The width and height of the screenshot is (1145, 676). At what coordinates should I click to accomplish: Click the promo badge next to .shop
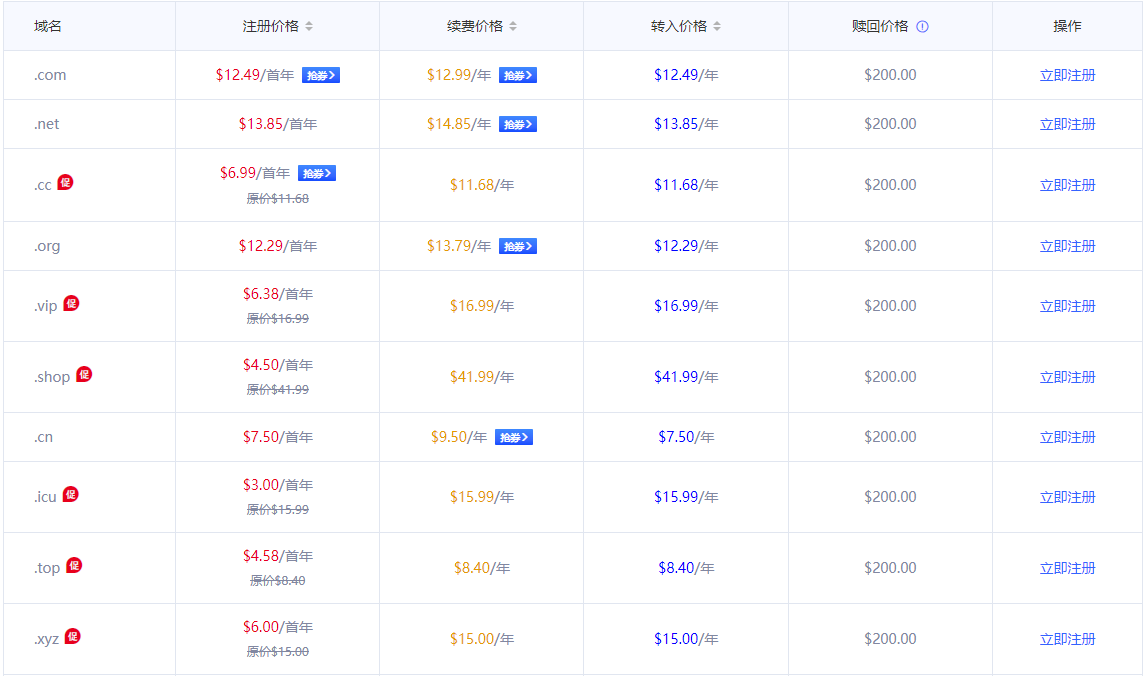pyautogui.click(x=84, y=374)
